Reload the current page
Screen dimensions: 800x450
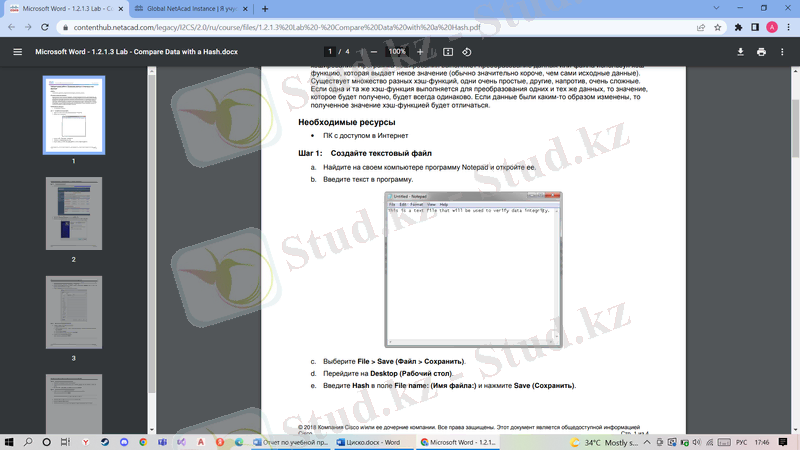point(45,27)
